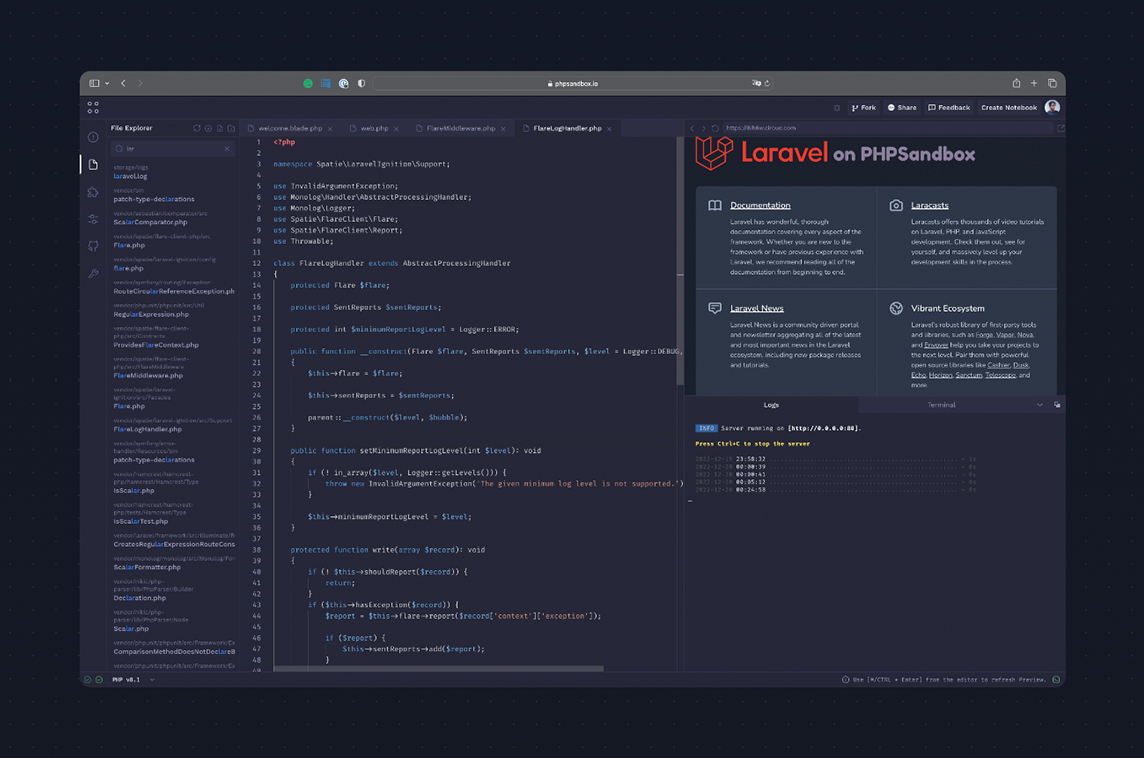Open a new Safari tab with plus
1144x758 pixels.
point(1034,83)
